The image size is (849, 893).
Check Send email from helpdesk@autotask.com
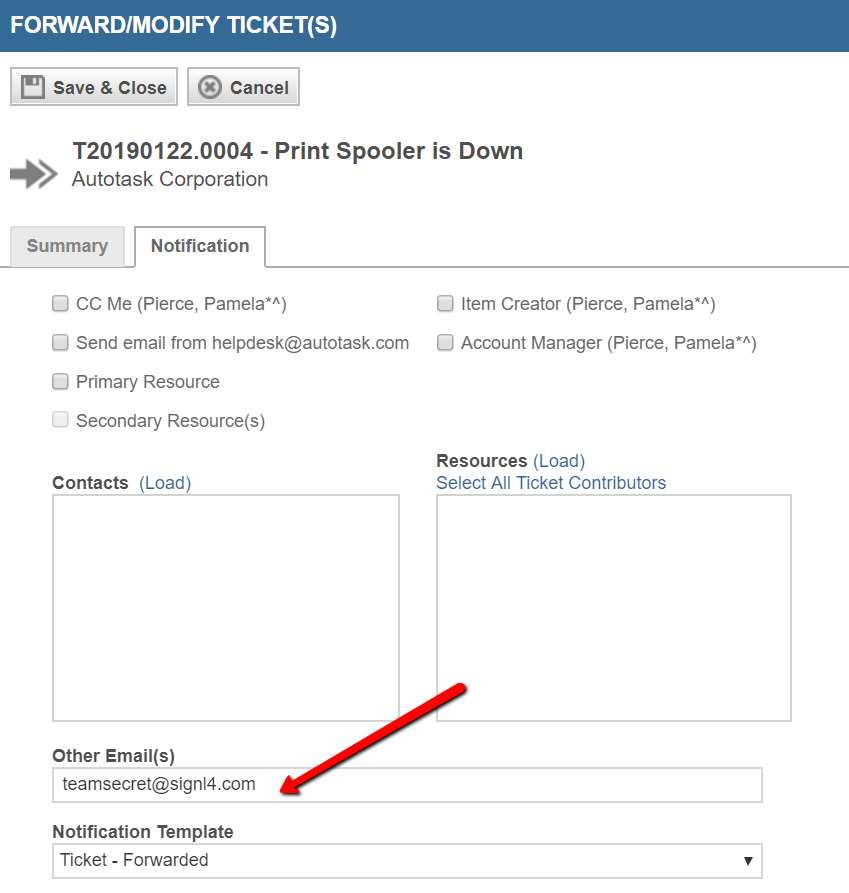point(60,342)
